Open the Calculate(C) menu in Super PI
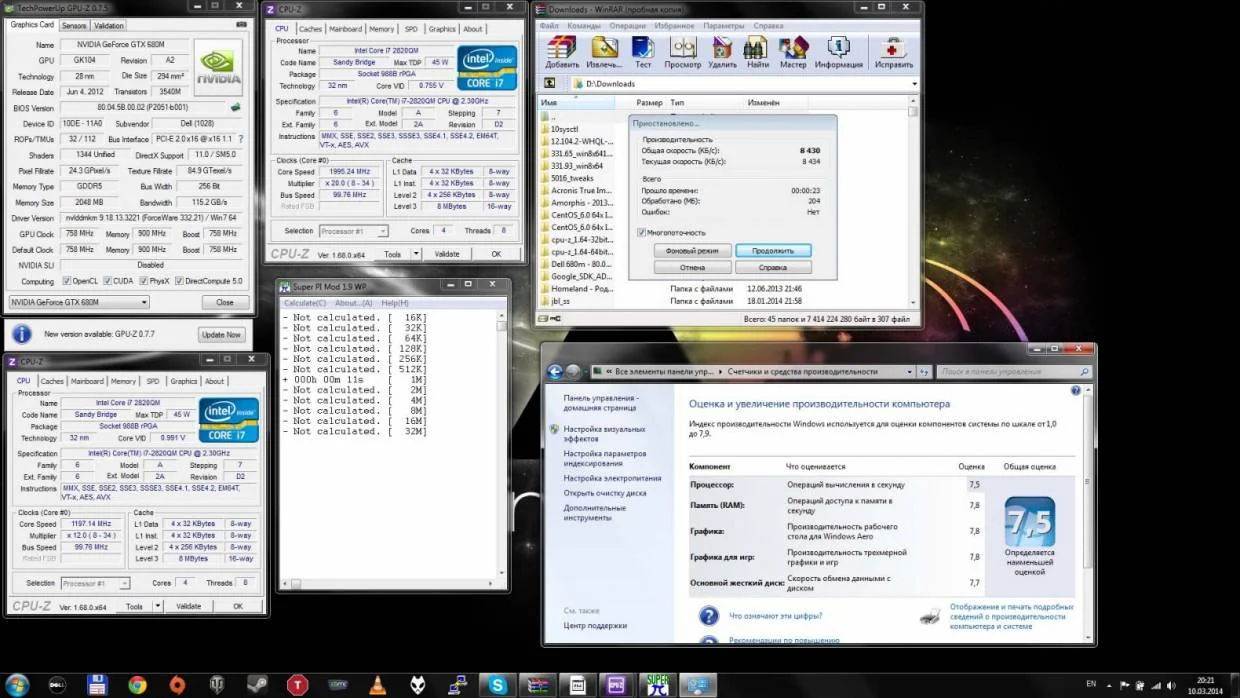 (306, 303)
